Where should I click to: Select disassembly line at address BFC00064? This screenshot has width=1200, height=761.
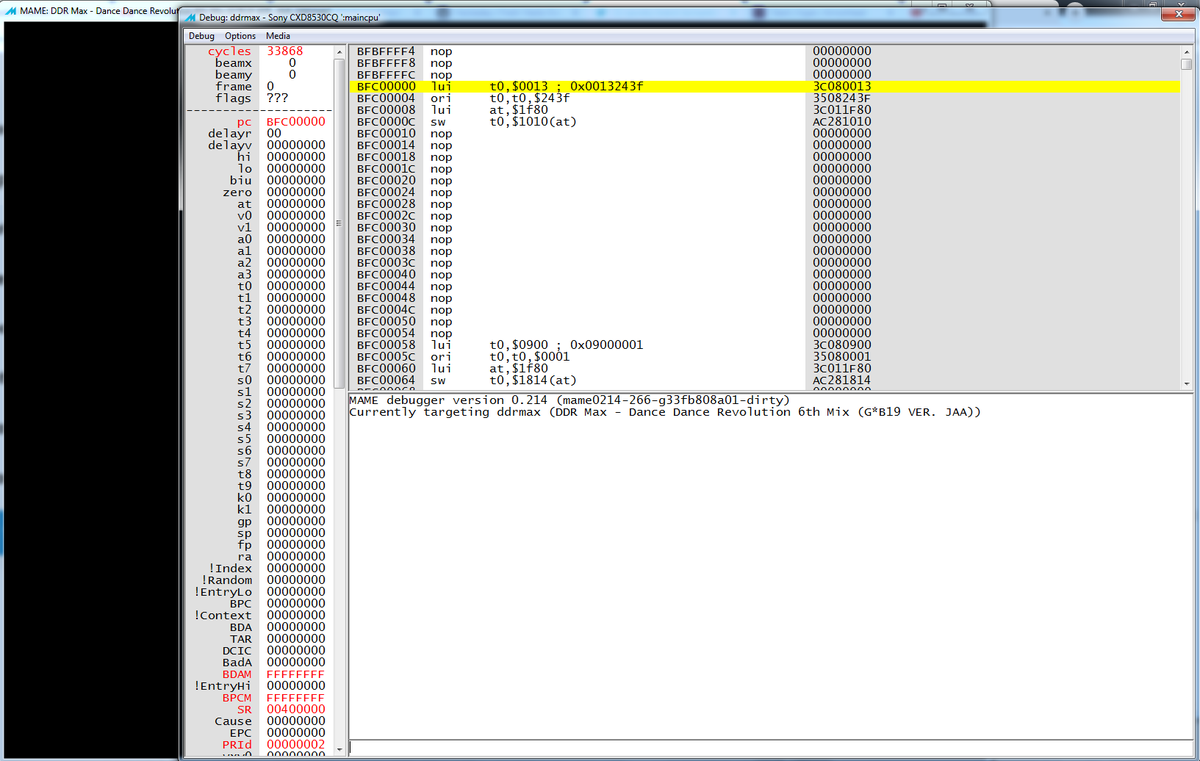765,381
